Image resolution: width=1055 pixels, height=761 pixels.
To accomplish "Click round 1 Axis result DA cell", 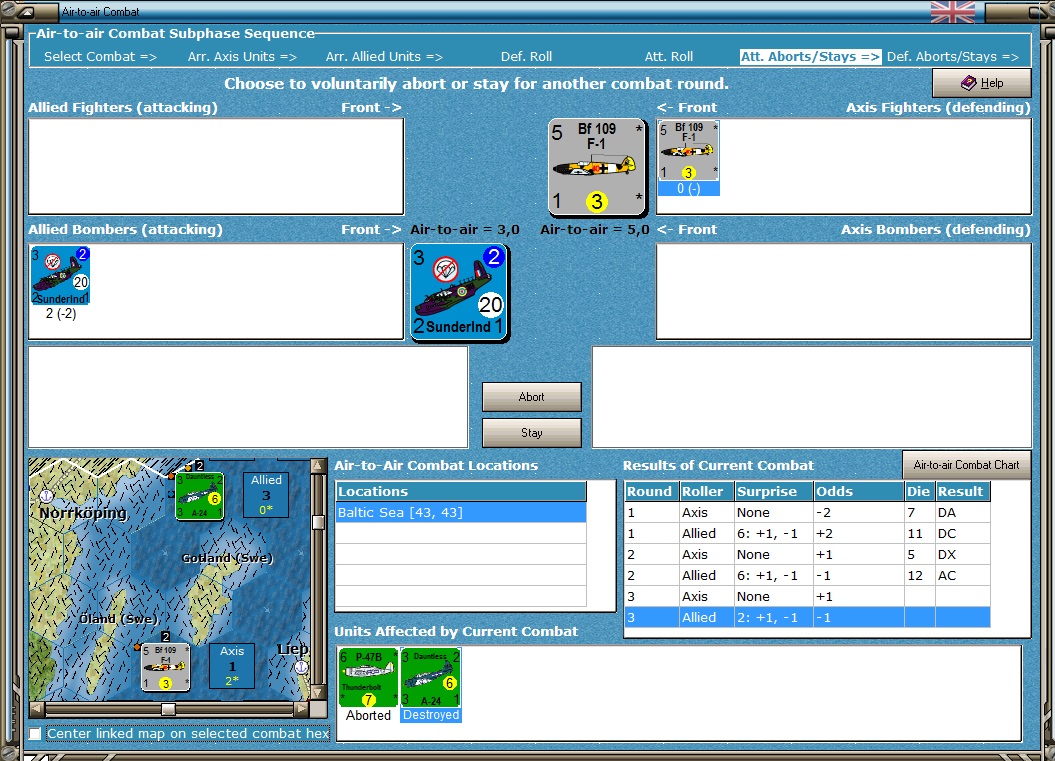I will [x=962, y=513].
